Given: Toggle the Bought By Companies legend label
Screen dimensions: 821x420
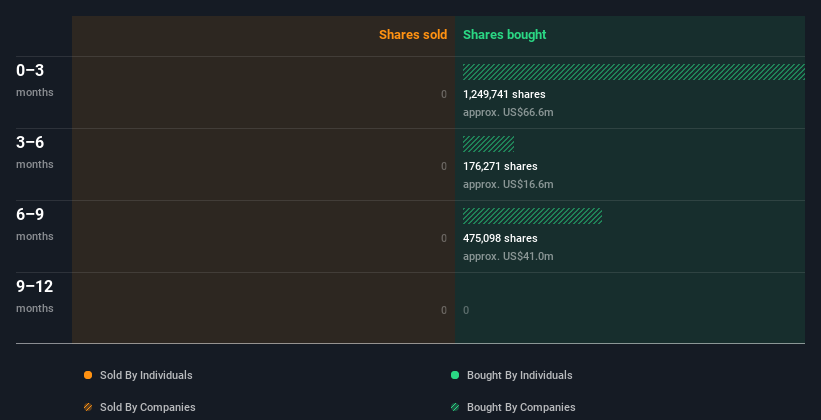Looking at the screenshot, I should point(521,407).
